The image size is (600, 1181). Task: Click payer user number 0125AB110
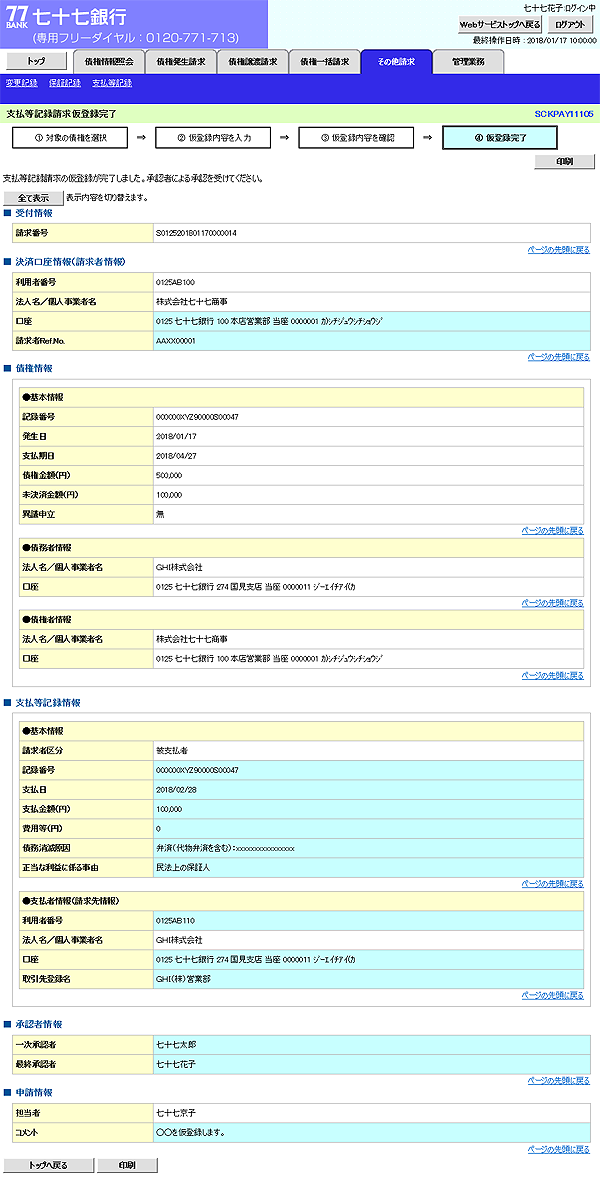[175, 920]
